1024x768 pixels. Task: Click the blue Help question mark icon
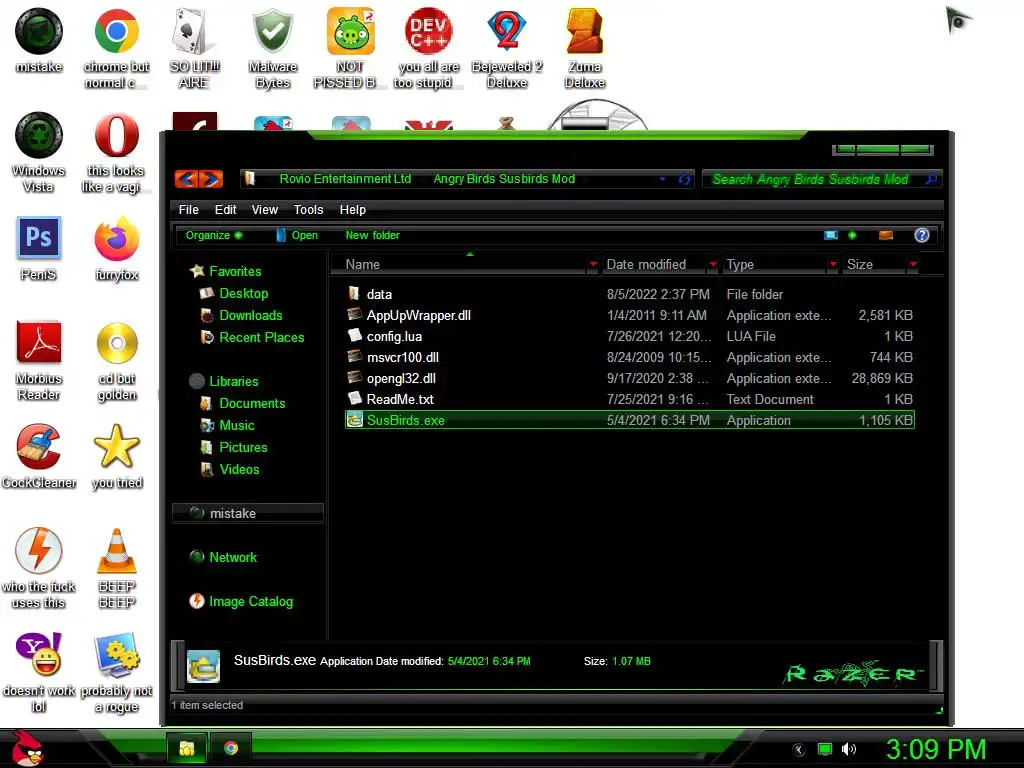921,235
